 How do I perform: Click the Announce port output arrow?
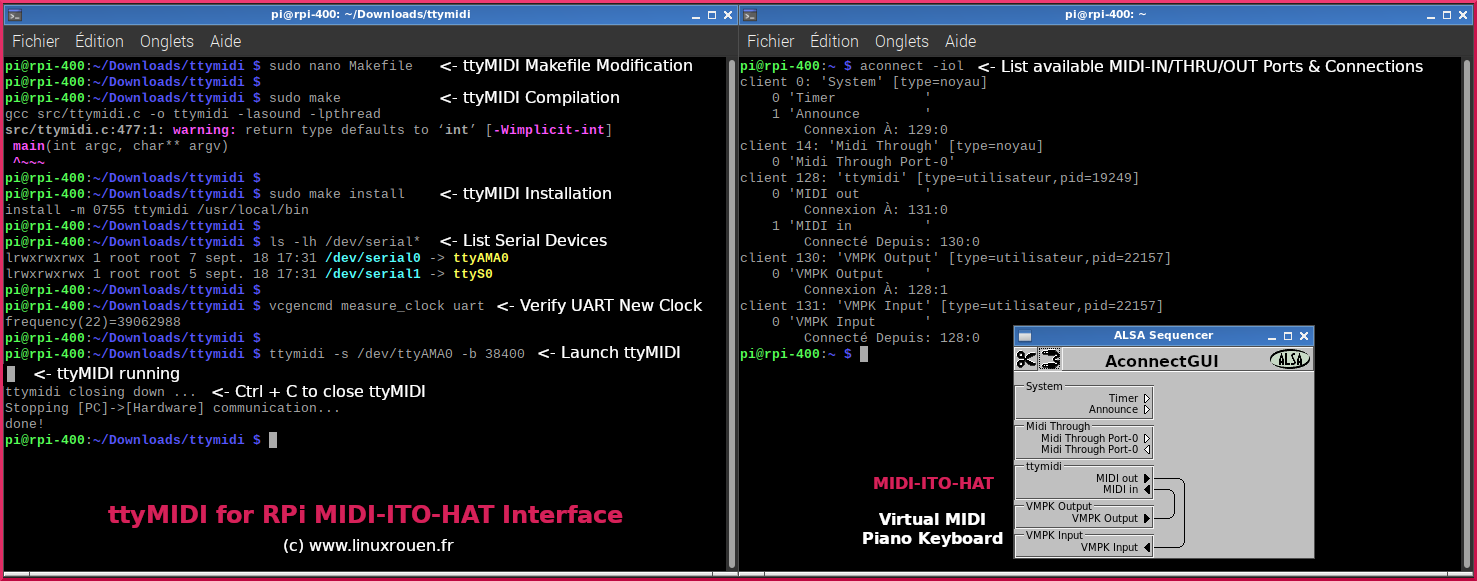click(x=1147, y=409)
